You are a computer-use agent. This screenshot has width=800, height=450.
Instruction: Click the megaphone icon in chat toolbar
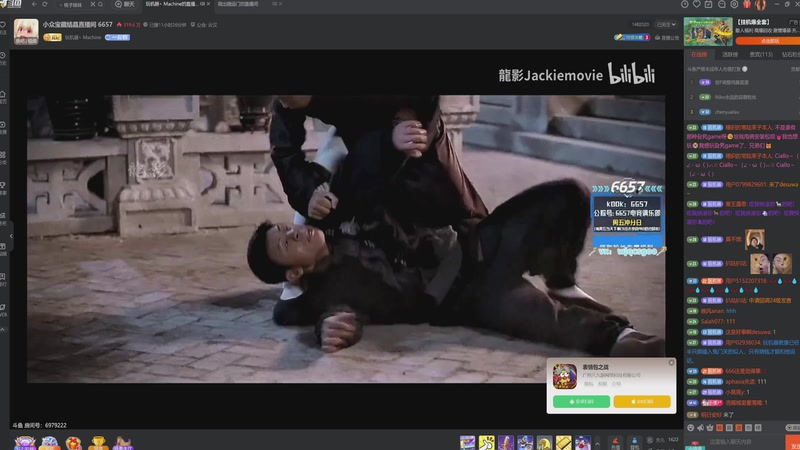(701, 428)
